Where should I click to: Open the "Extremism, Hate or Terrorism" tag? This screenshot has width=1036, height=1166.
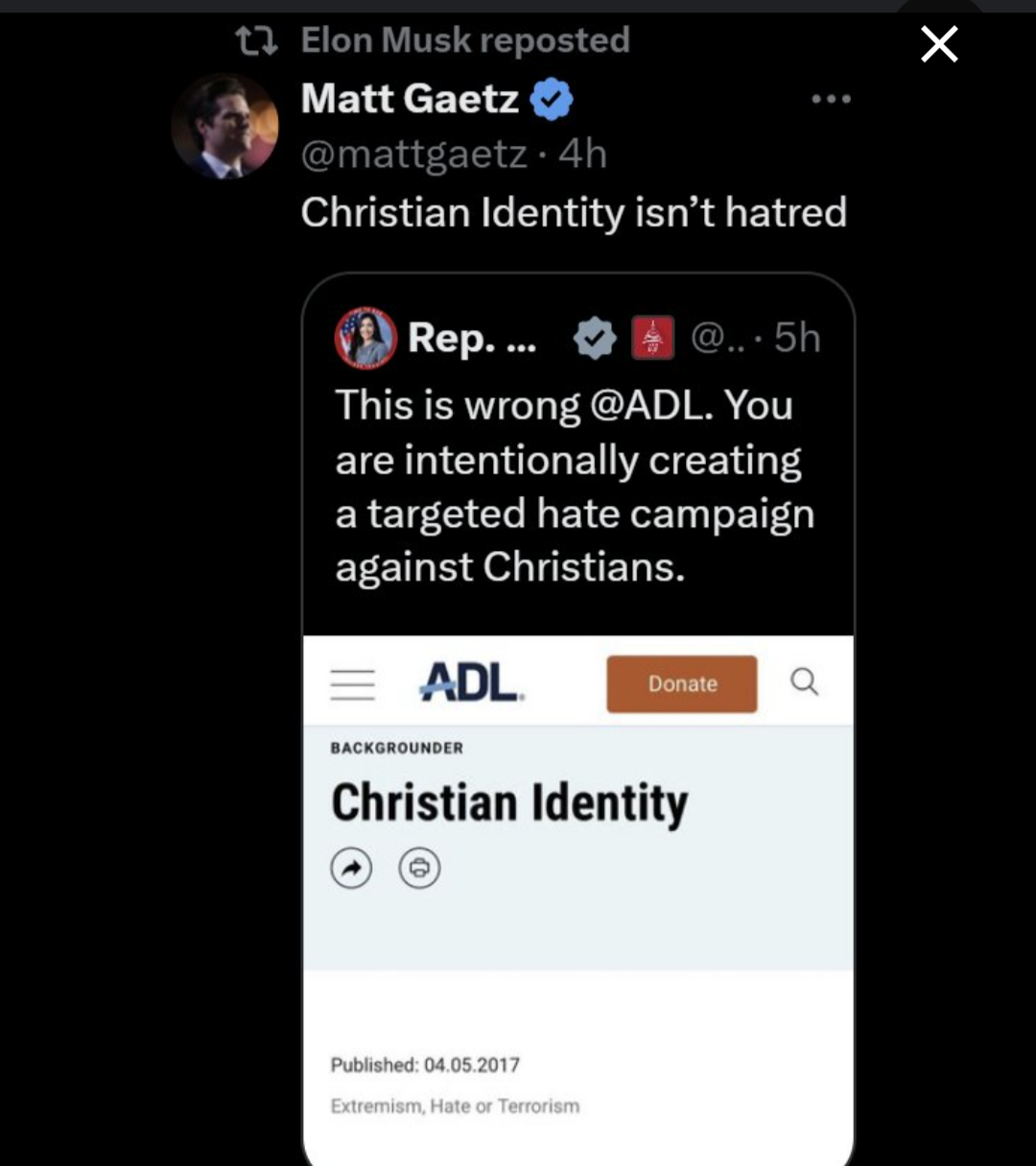[455, 1107]
